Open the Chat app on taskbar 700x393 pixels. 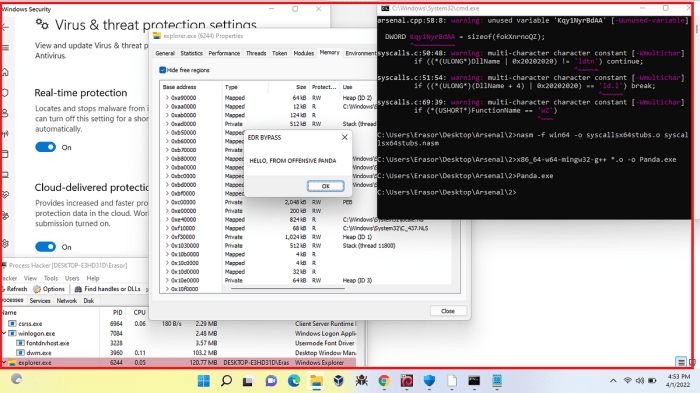tap(271, 380)
